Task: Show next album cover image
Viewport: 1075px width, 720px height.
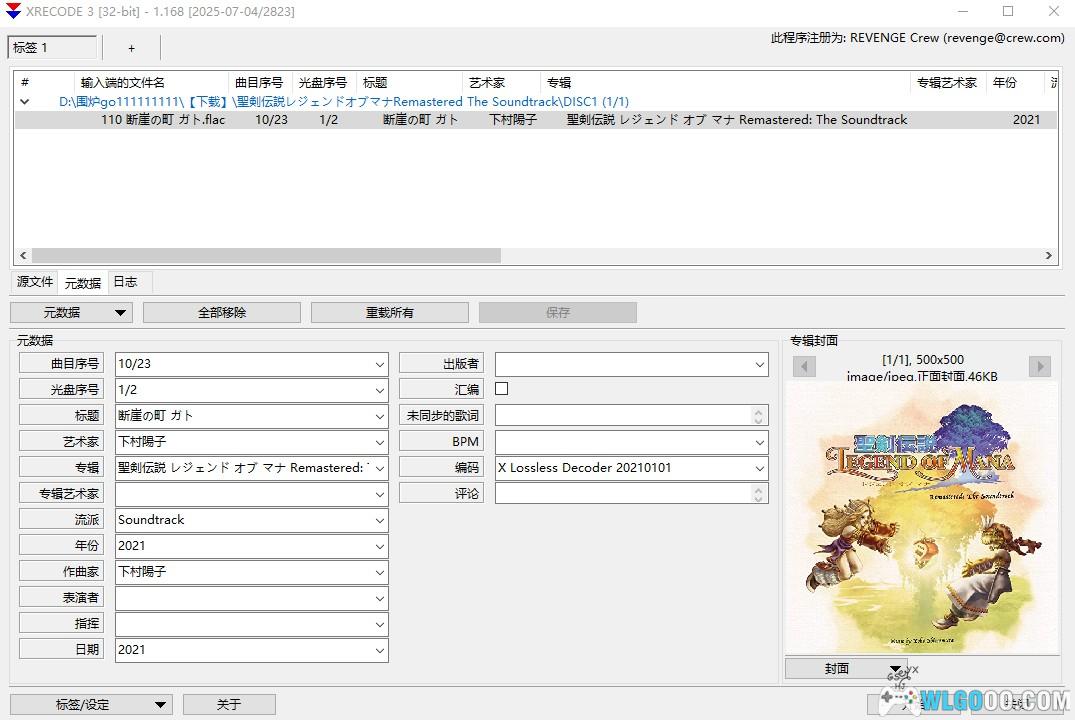Action: click(x=1040, y=367)
